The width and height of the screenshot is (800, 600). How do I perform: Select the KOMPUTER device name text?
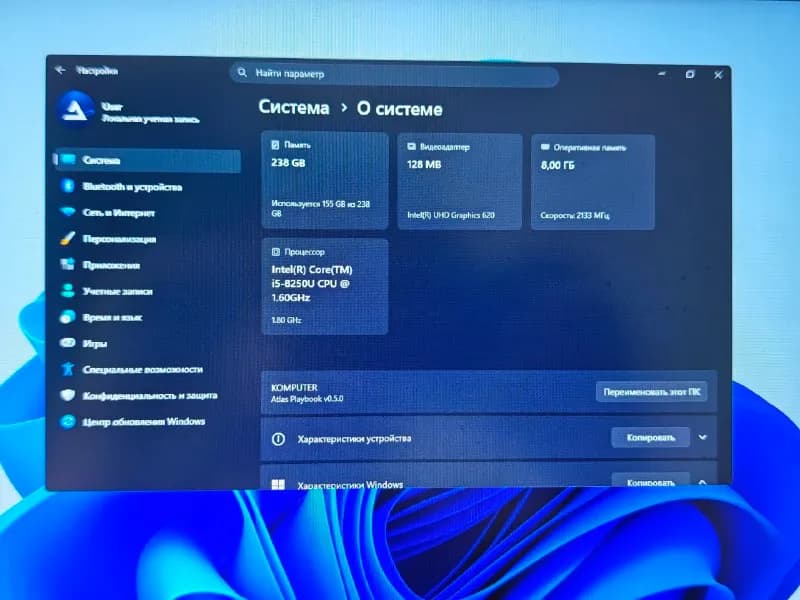click(x=294, y=387)
